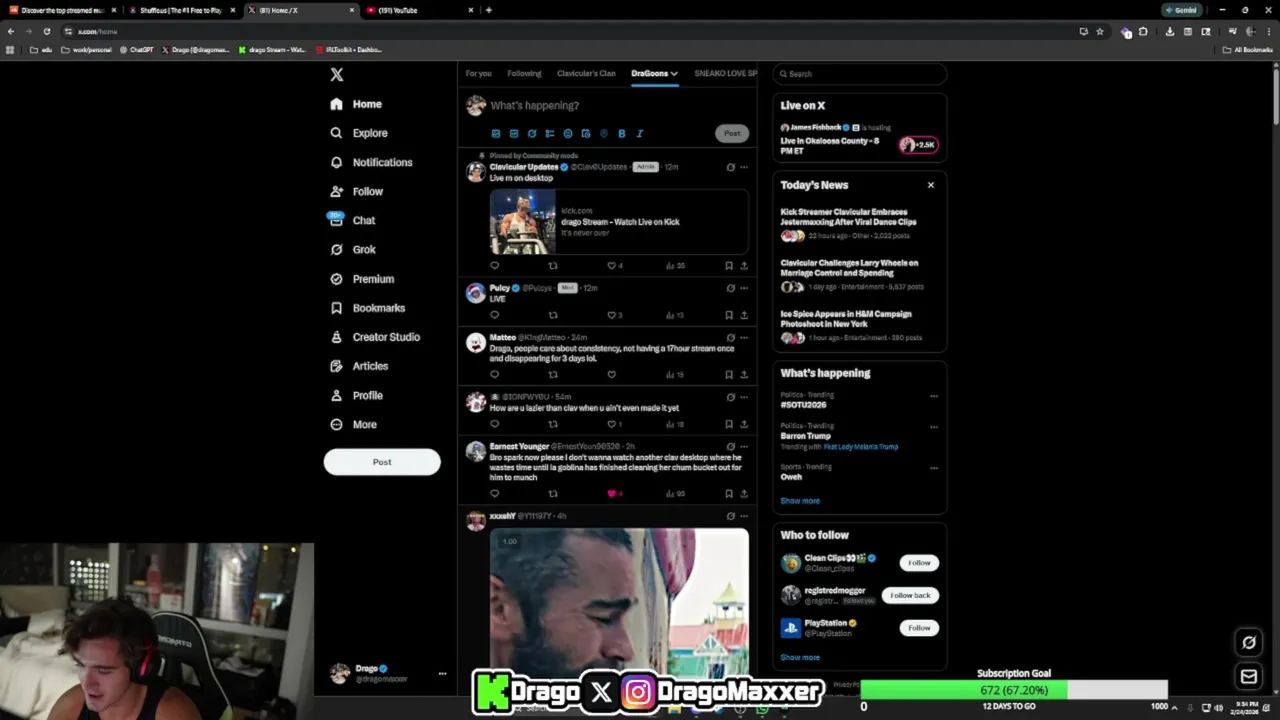Click the sidebar Post button

tap(382, 462)
